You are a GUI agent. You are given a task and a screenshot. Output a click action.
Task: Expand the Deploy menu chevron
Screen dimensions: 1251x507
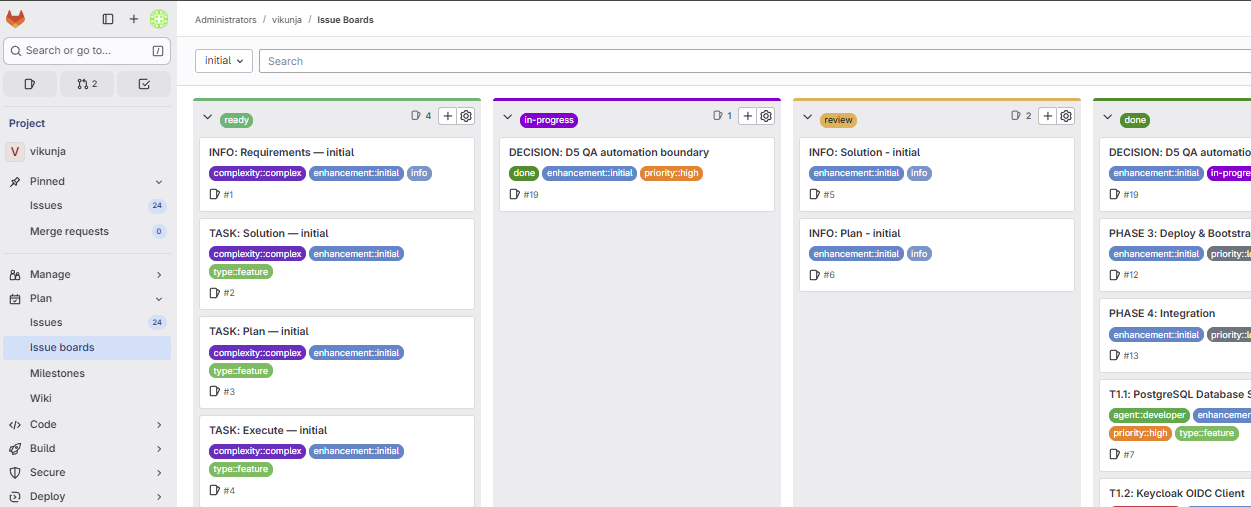tap(159, 496)
